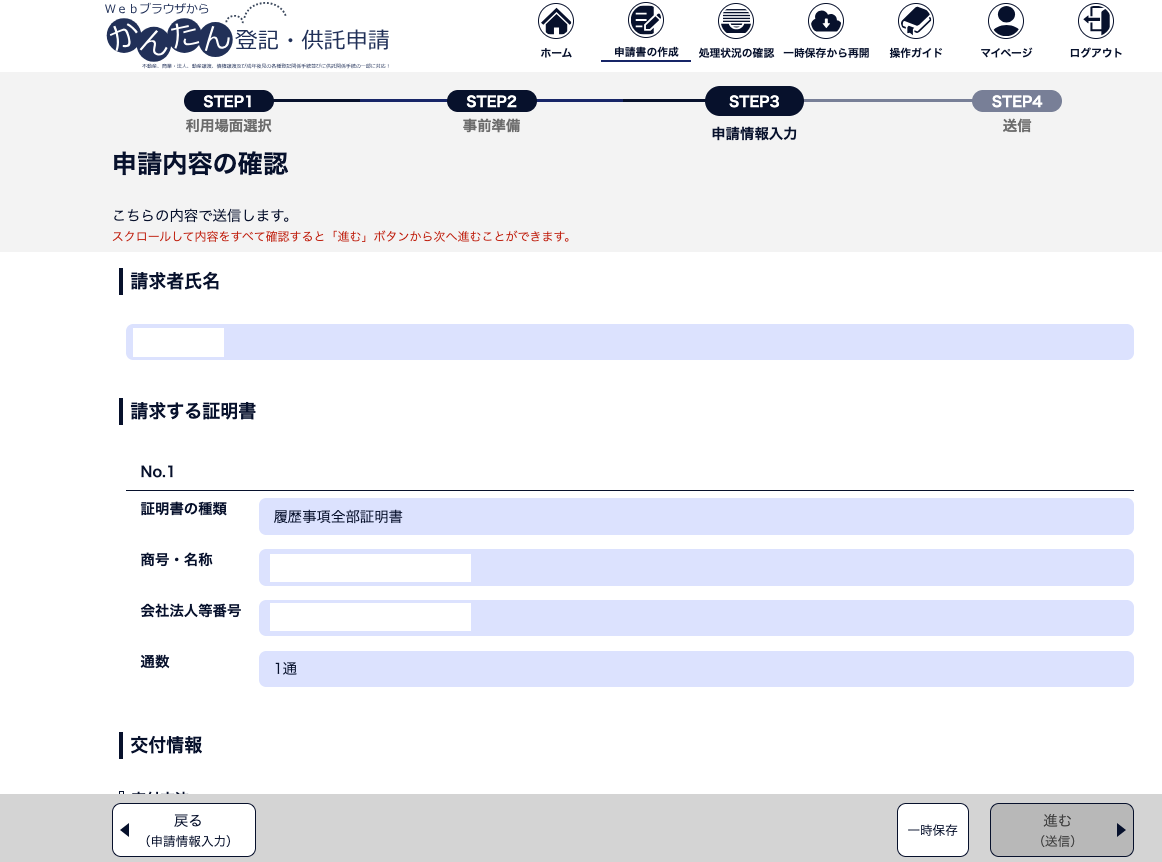Go to the ホーム home icon
Image resolution: width=1162 pixels, height=862 pixels.
coord(556,21)
